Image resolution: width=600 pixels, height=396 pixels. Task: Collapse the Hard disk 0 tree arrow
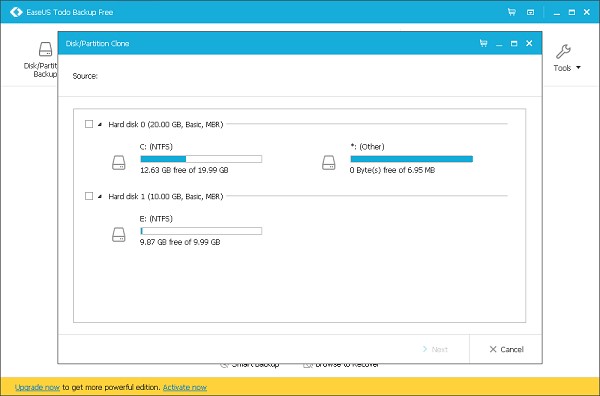click(x=100, y=124)
